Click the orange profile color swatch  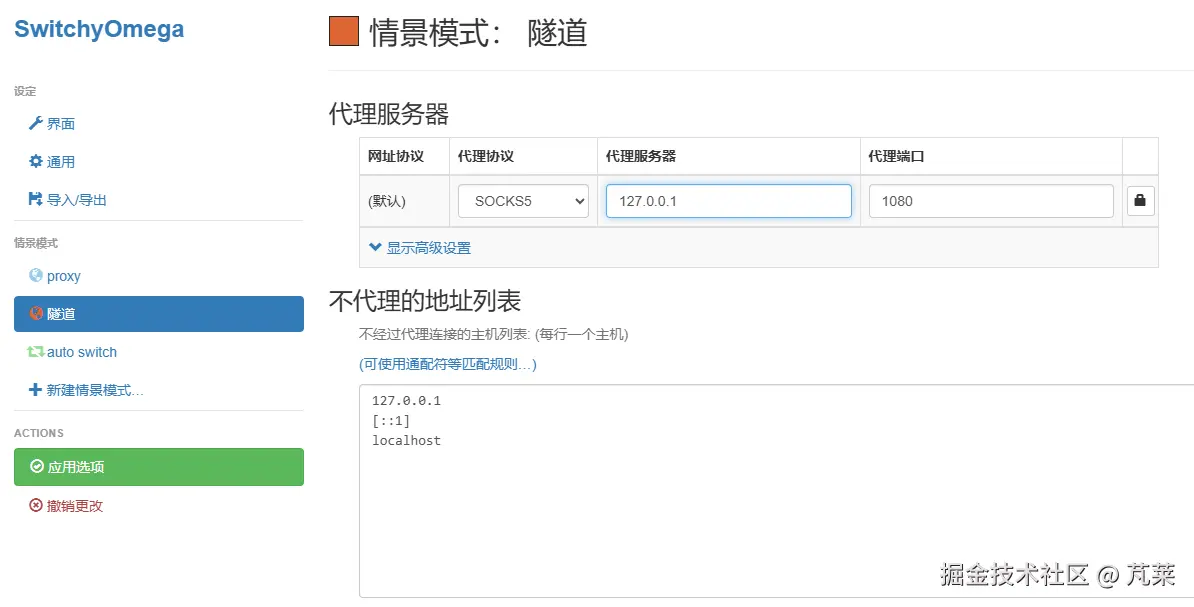pos(343,32)
